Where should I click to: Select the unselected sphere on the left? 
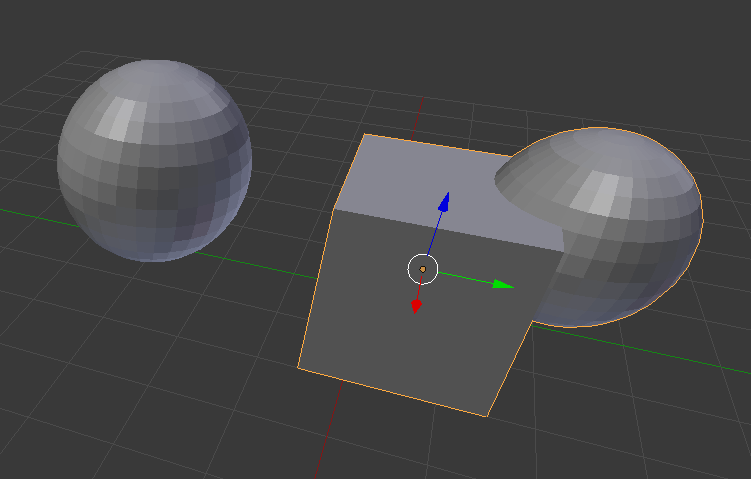(x=154, y=161)
